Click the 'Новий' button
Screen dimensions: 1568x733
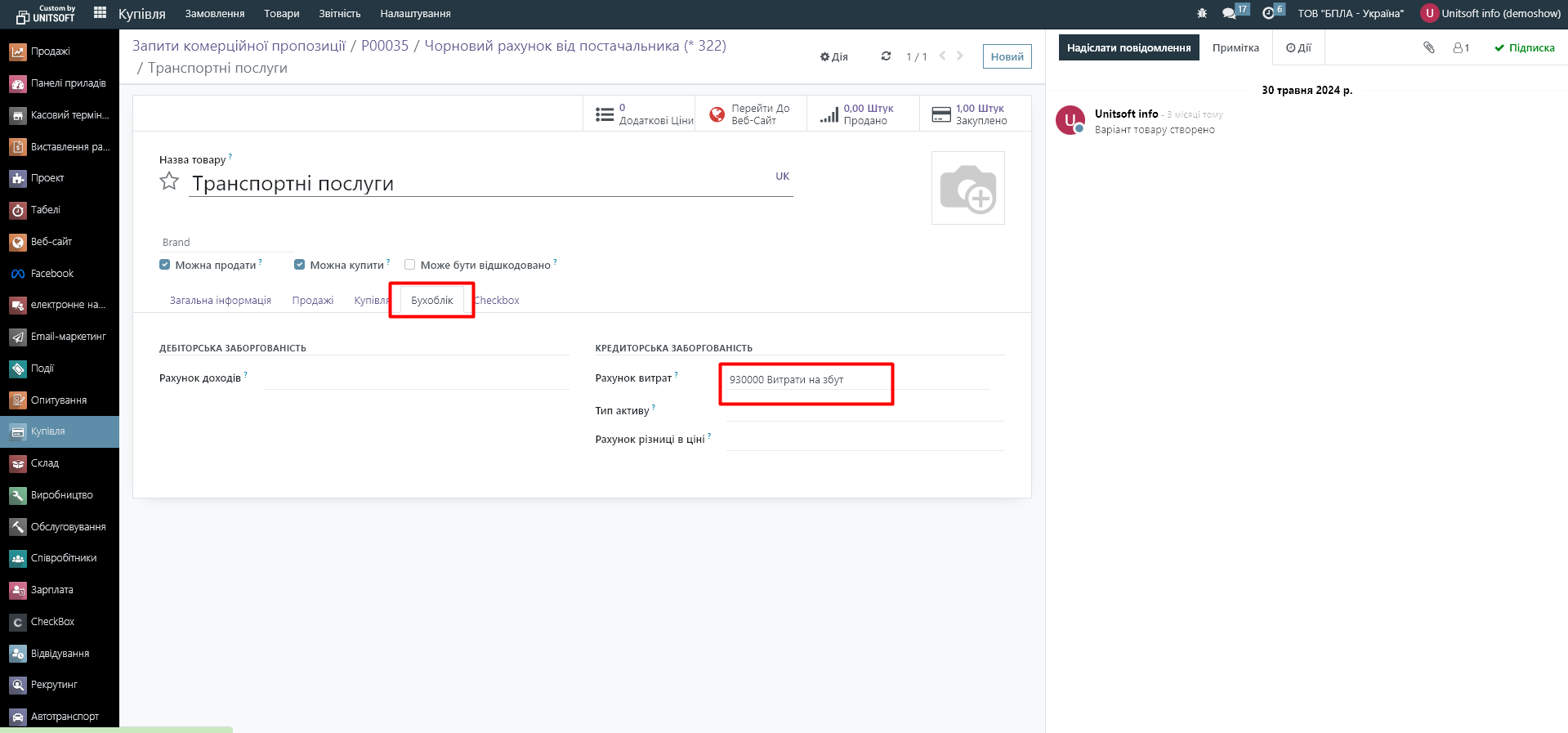tap(1007, 56)
